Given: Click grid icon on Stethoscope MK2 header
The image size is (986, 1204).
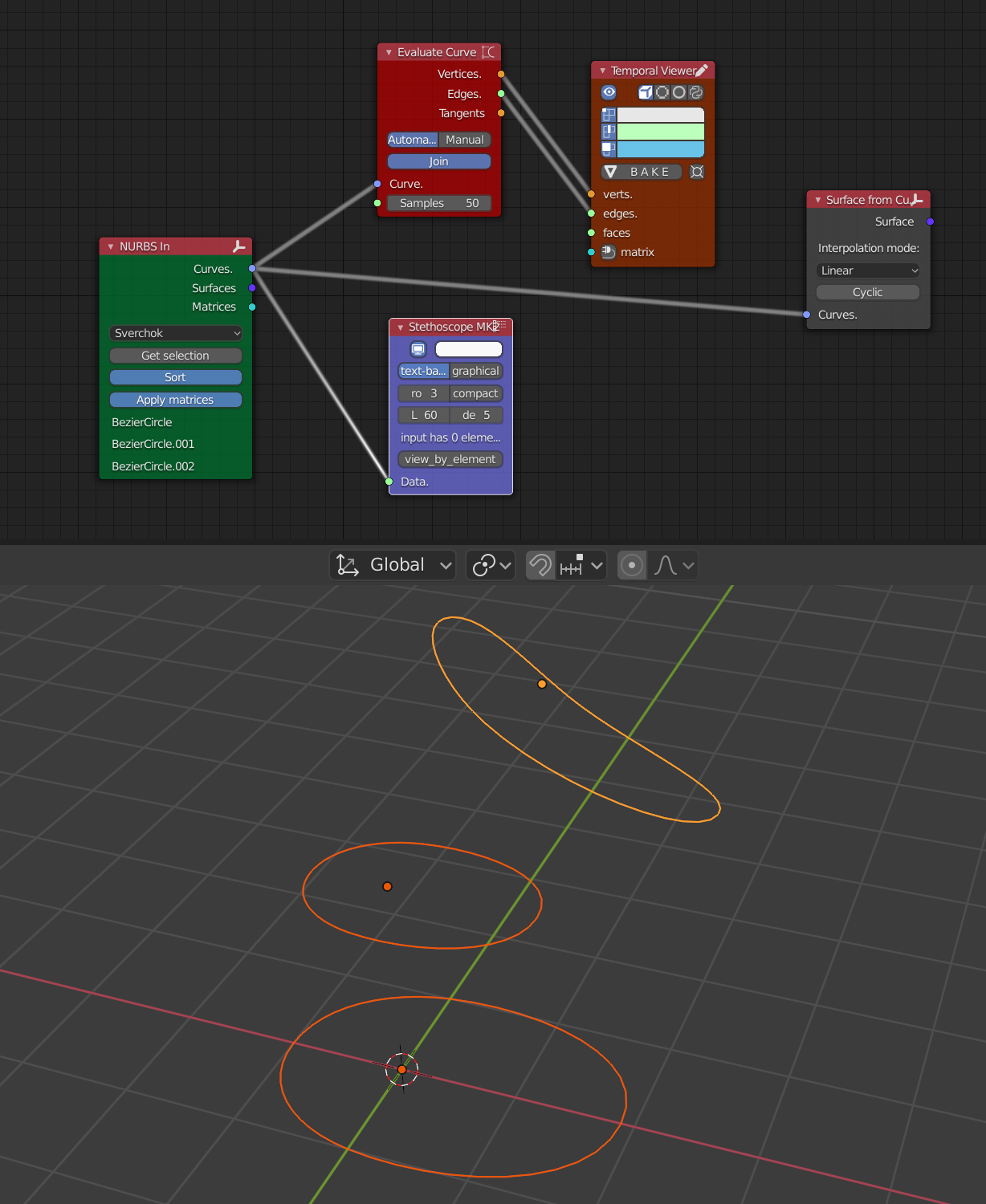Looking at the screenshot, I should tap(501, 325).
